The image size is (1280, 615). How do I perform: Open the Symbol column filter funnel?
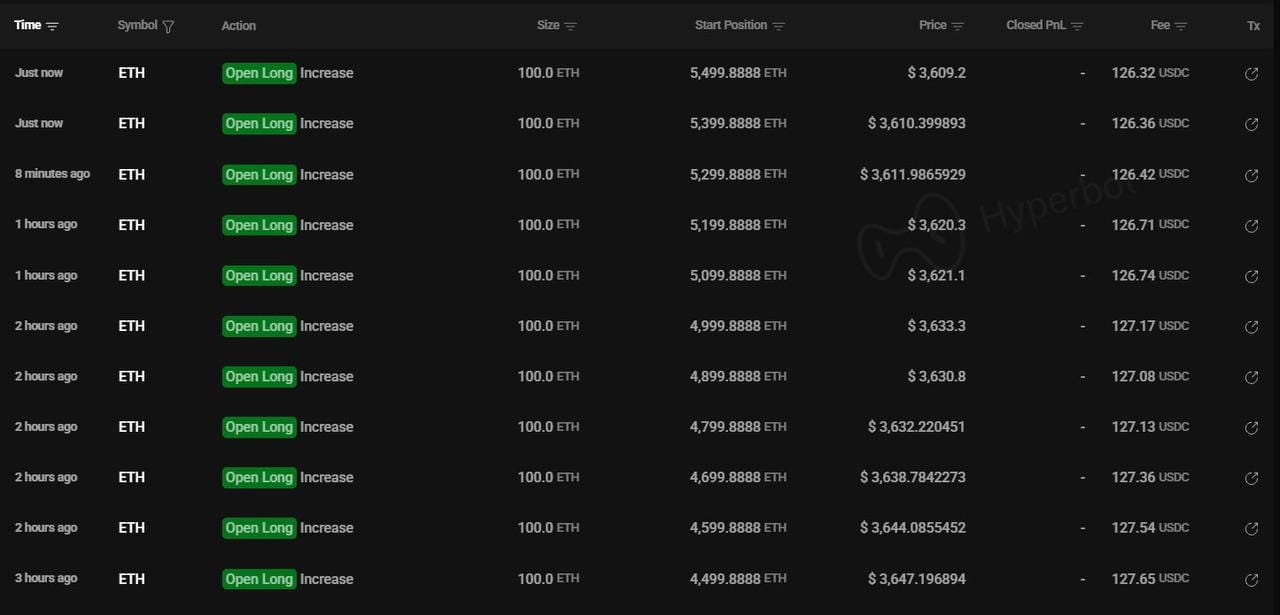(168, 27)
